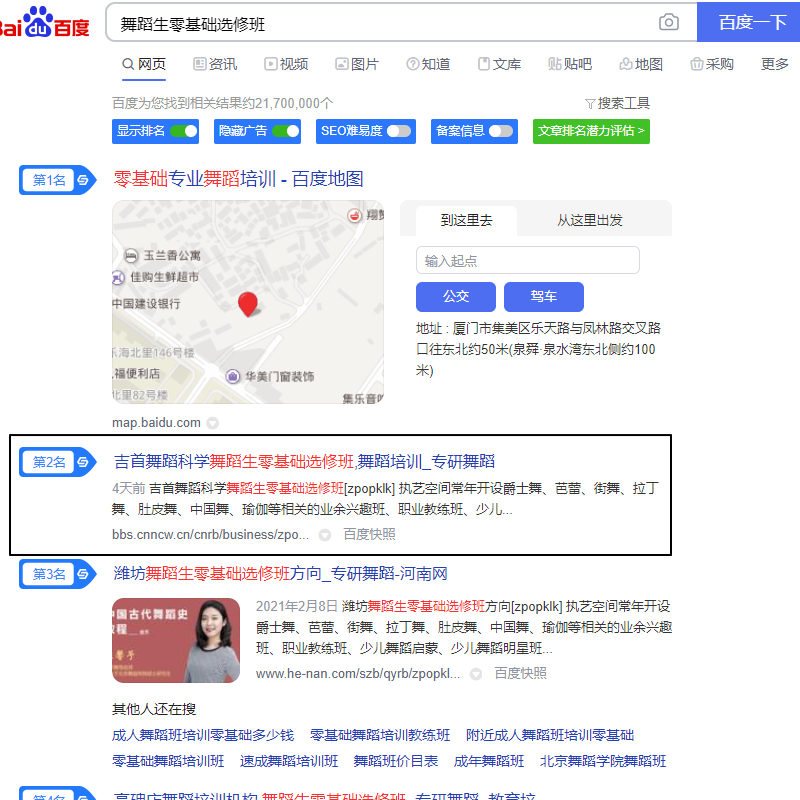The width and height of the screenshot is (800, 800).
Task: Switch to the 视频 tab
Action: [x=286, y=64]
